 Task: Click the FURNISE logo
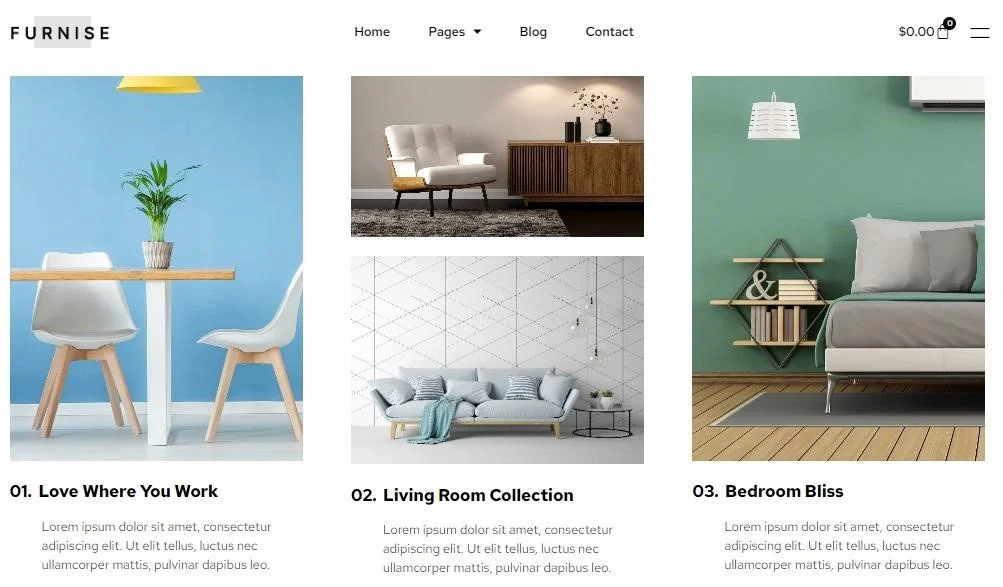(x=60, y=33)
